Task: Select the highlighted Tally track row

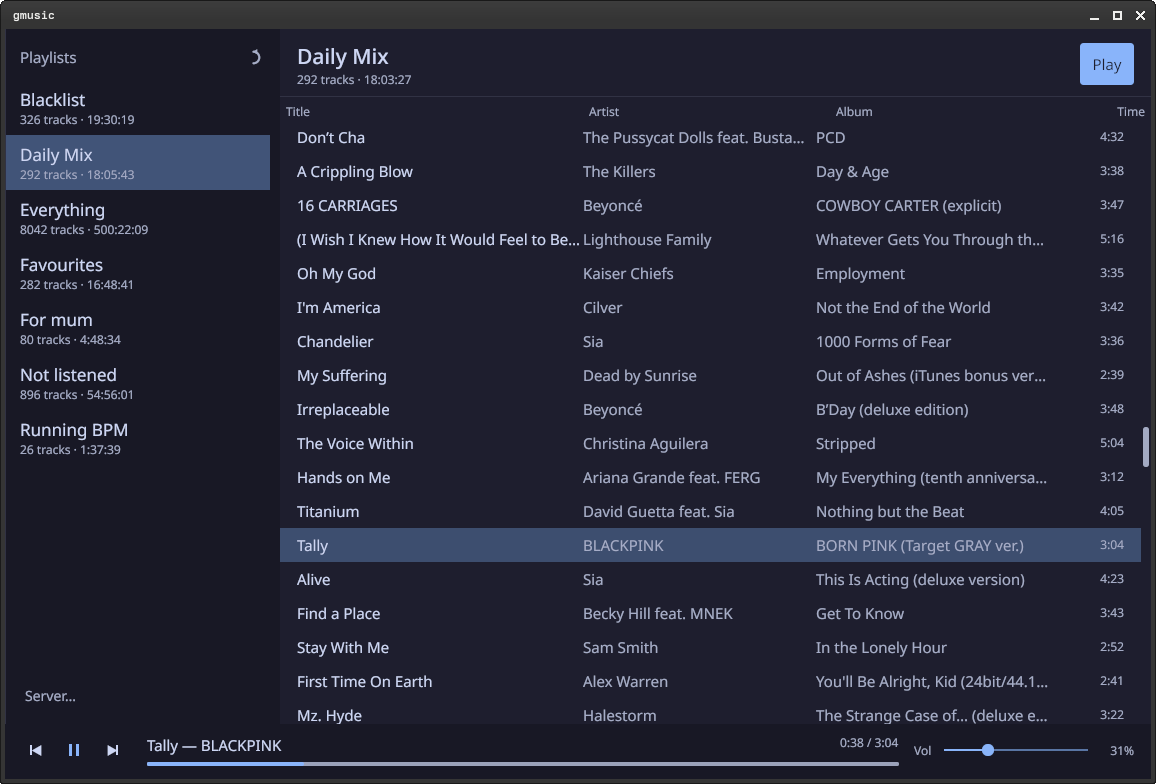Action: 710,545
